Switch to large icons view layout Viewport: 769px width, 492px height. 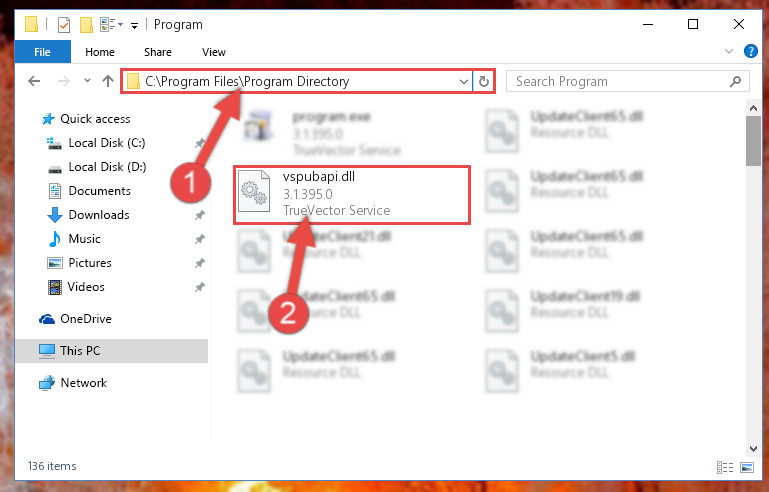(747, 467)
